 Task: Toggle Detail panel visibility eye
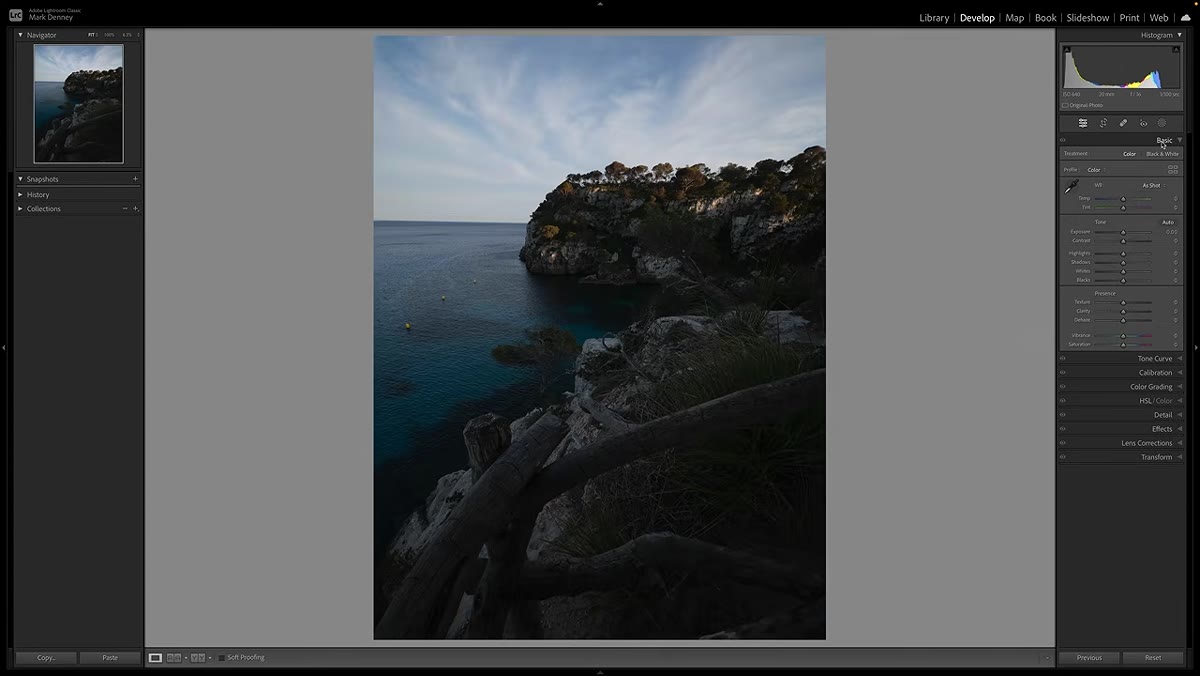point(1063,414)
